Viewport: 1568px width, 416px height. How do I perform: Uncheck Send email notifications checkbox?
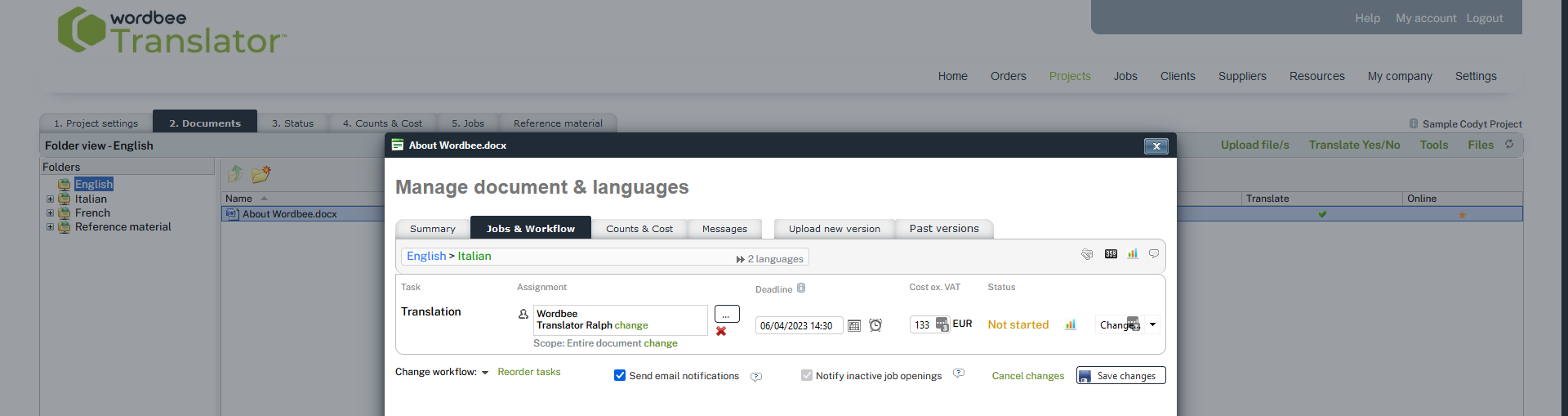pos(620,375)
